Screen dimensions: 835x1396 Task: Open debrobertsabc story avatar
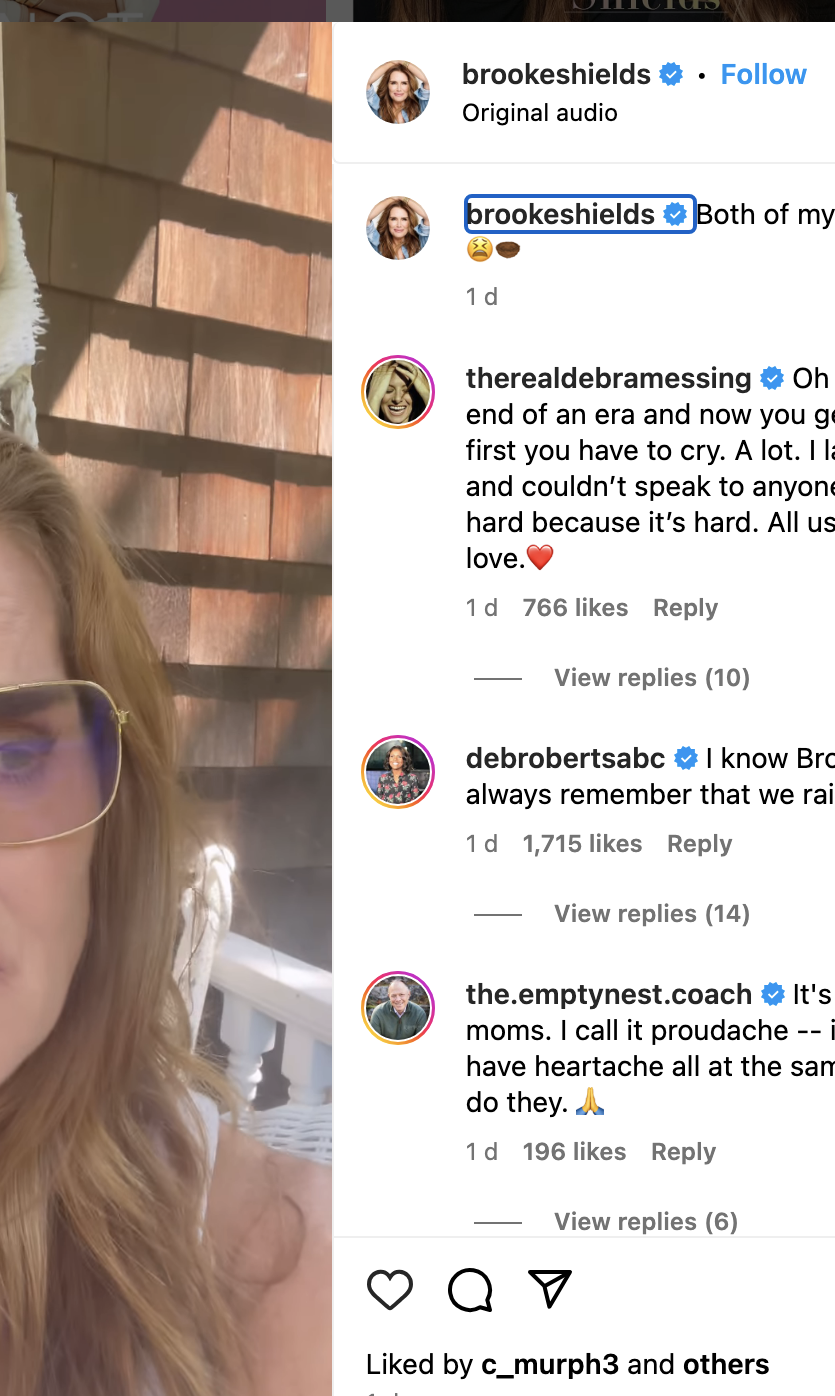click(x=398, y=772)
